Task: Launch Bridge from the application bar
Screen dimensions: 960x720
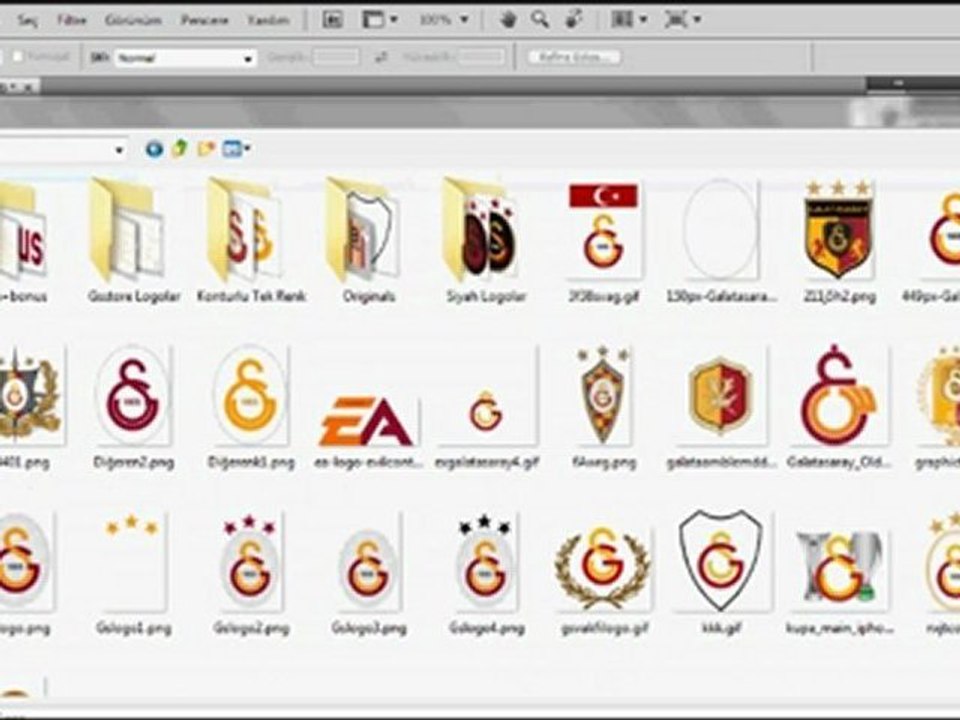Action: point(332,20)
